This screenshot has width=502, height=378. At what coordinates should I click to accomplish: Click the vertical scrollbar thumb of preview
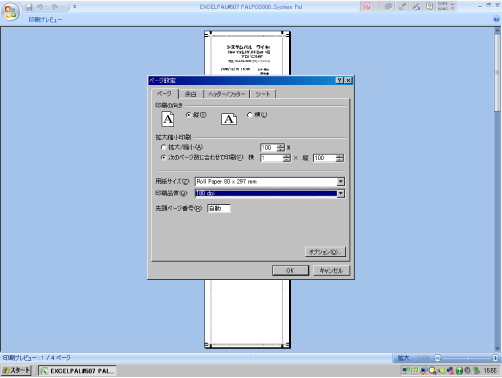(x=497, y=73)
